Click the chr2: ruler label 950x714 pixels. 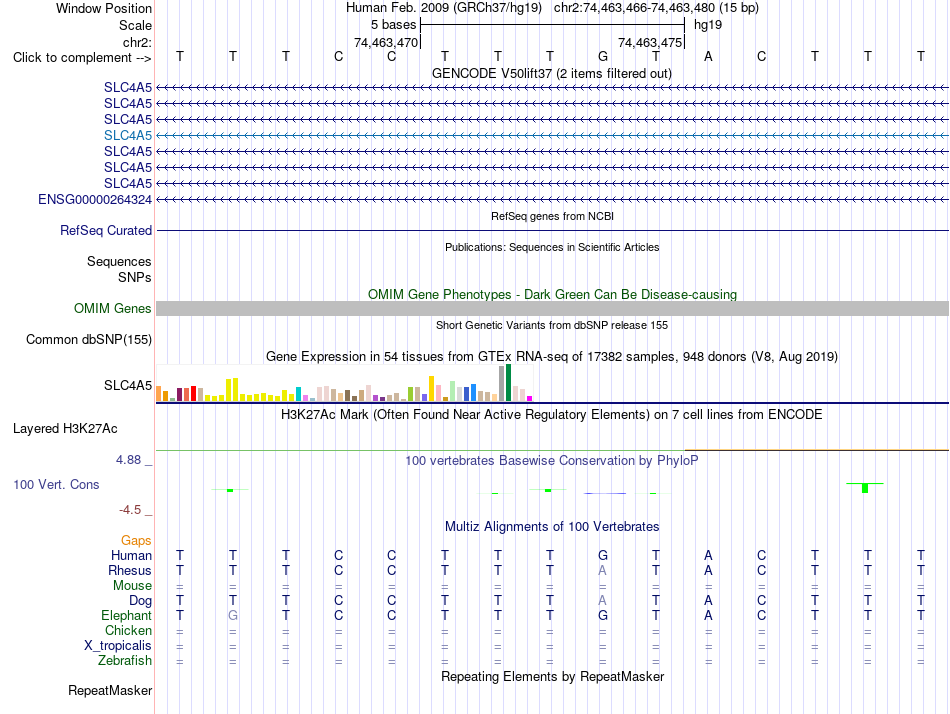pyautogui.click(x=137, y=42)
